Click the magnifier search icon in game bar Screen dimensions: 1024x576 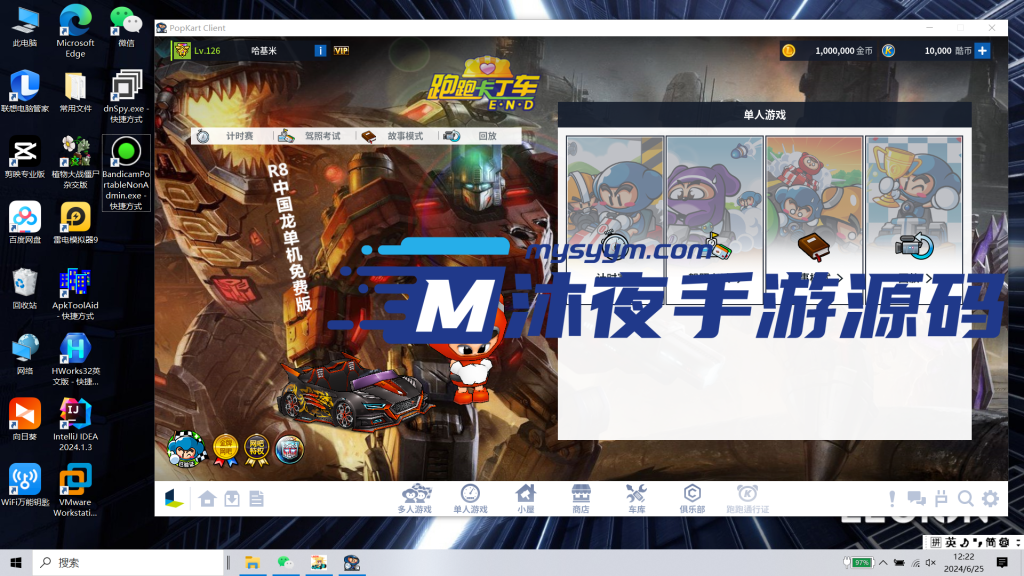tap(965, 498)
